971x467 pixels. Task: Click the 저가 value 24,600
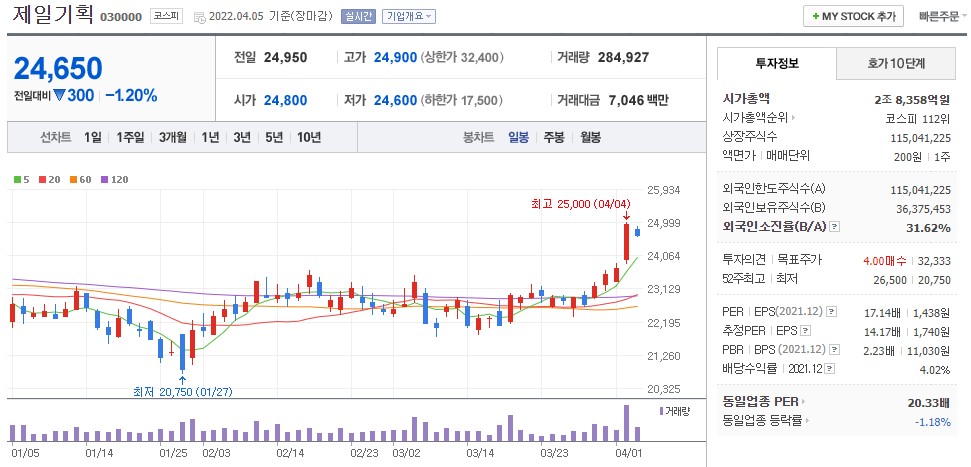click(395, 100)
